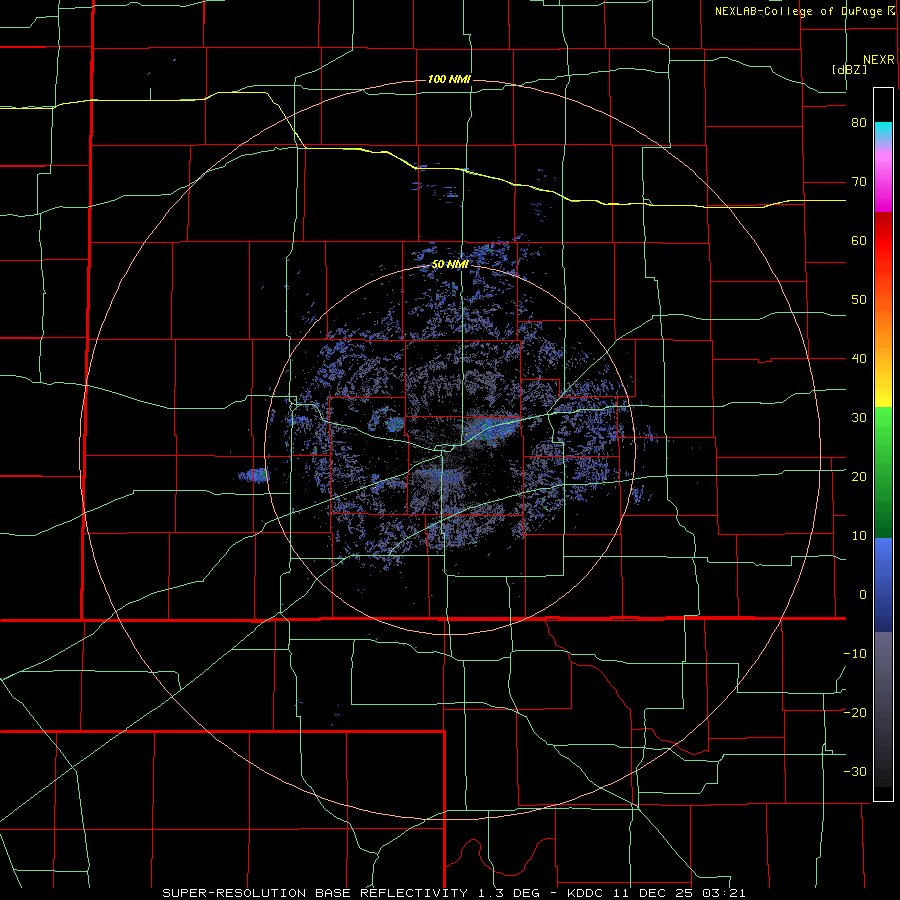Click the 80 value on the dBZ scale

point(859,123)
